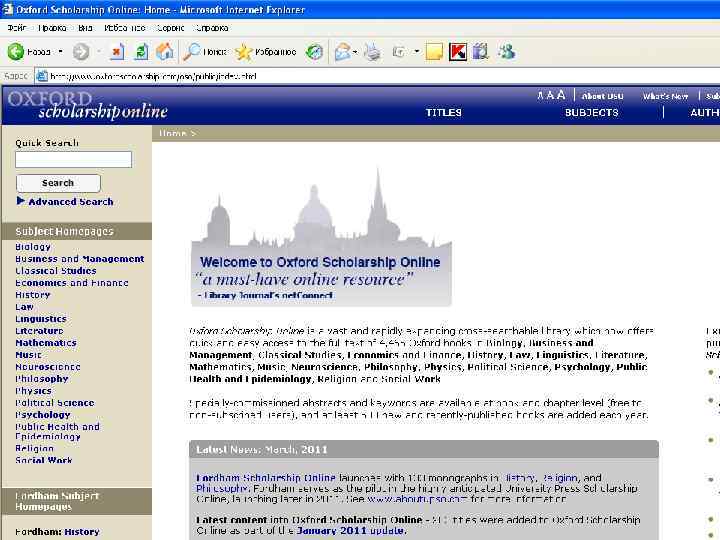Click the red Kaspersky K icon
The width and height of the screenshot is (720, 540).
click(458, 52)
